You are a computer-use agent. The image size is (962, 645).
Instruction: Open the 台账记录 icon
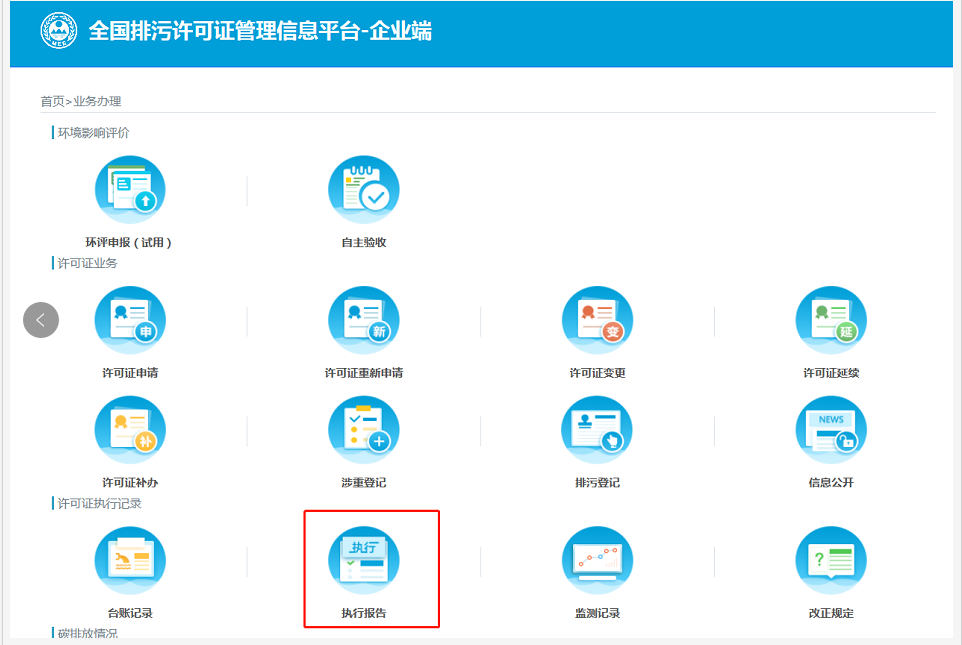click(x=130, y=560)
